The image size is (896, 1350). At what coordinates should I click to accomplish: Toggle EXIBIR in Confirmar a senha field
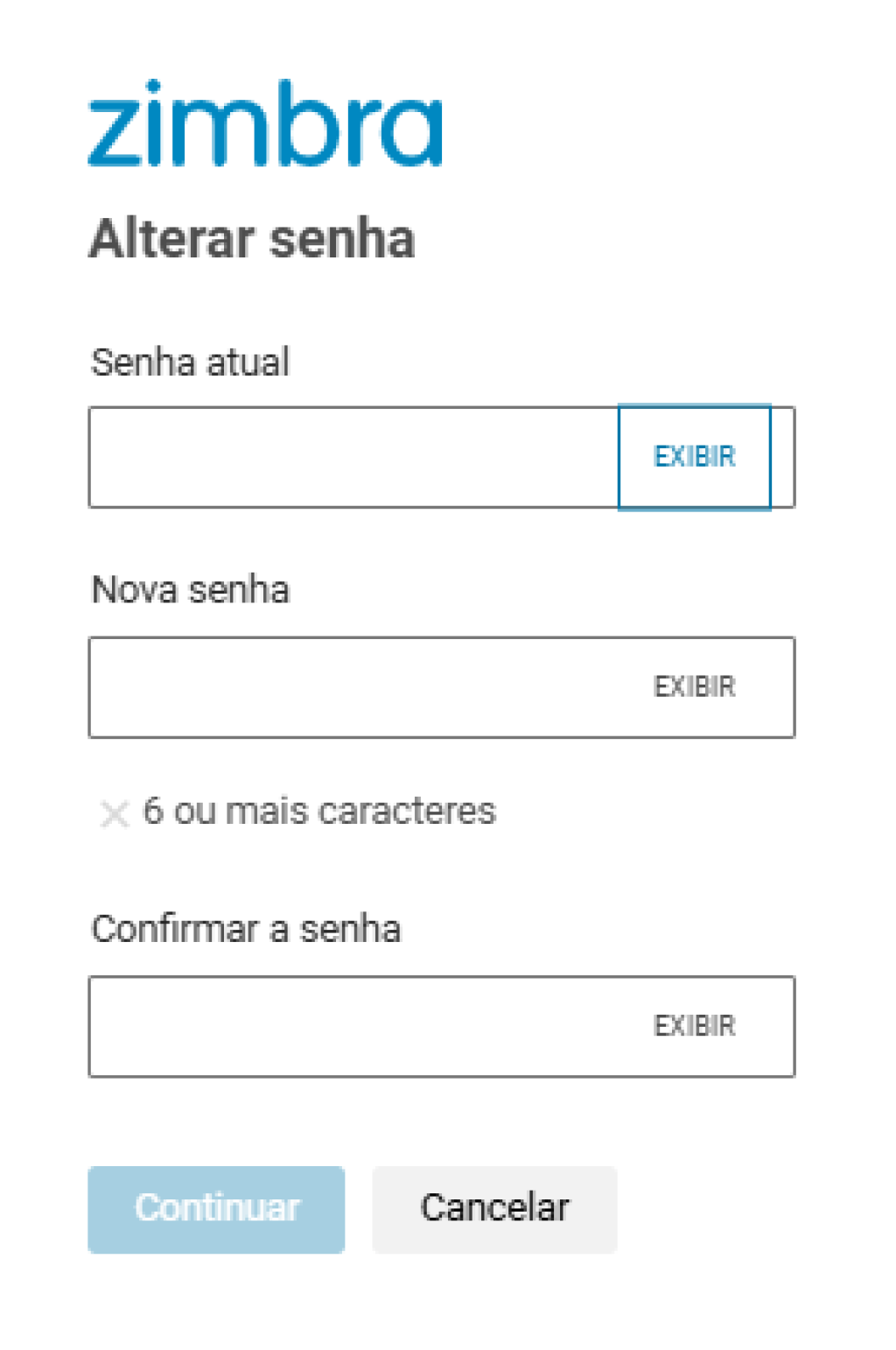click(694, 1026)
